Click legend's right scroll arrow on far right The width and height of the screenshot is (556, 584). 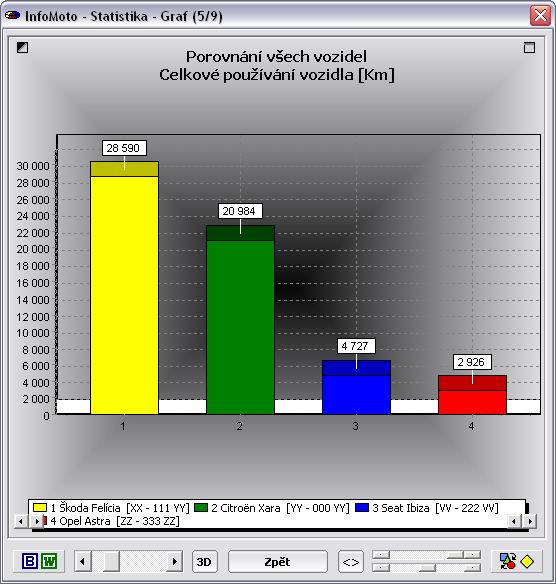coord(530,521)
